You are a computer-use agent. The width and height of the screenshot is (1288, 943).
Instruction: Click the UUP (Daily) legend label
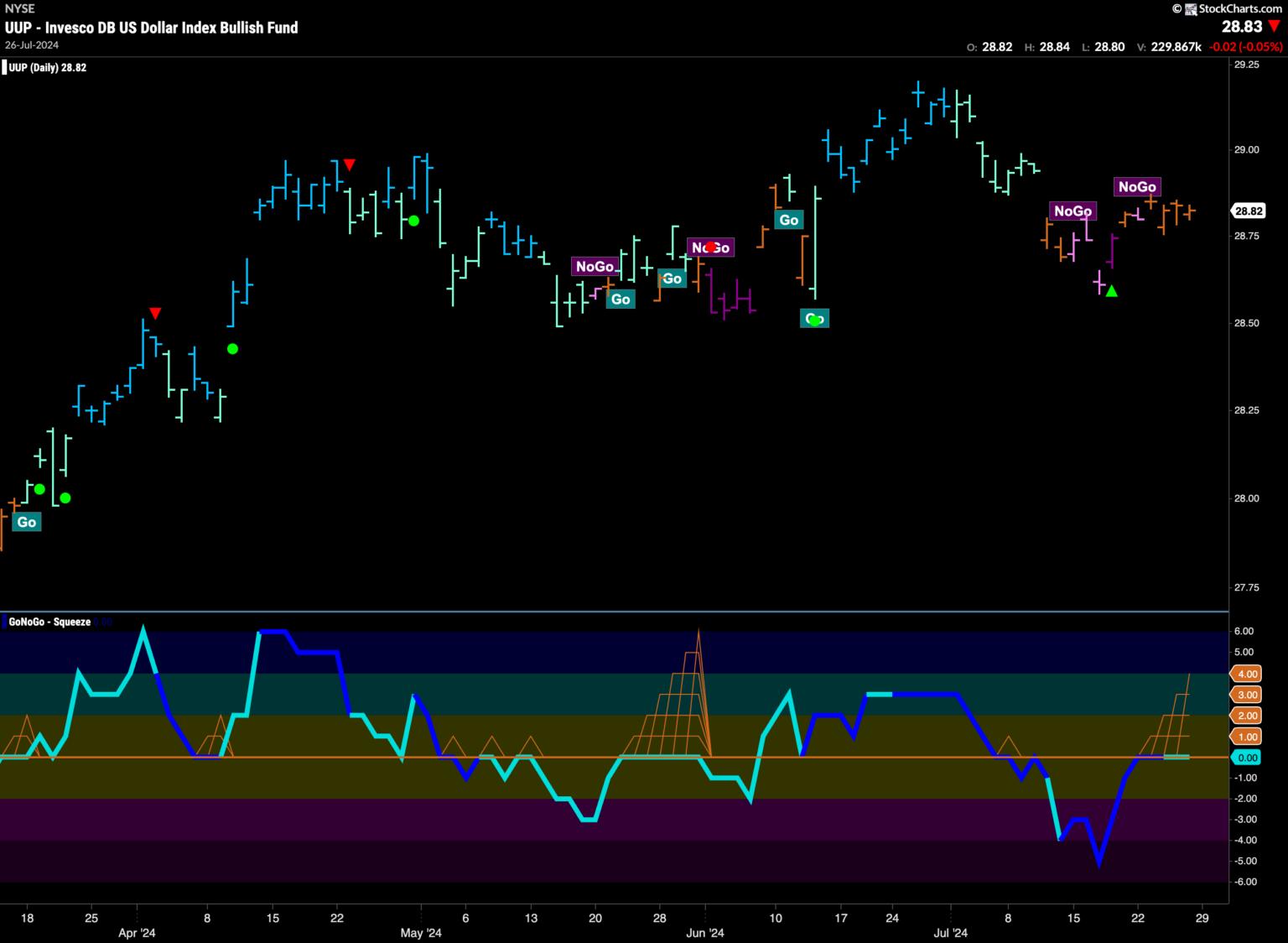tap(47, 67)
